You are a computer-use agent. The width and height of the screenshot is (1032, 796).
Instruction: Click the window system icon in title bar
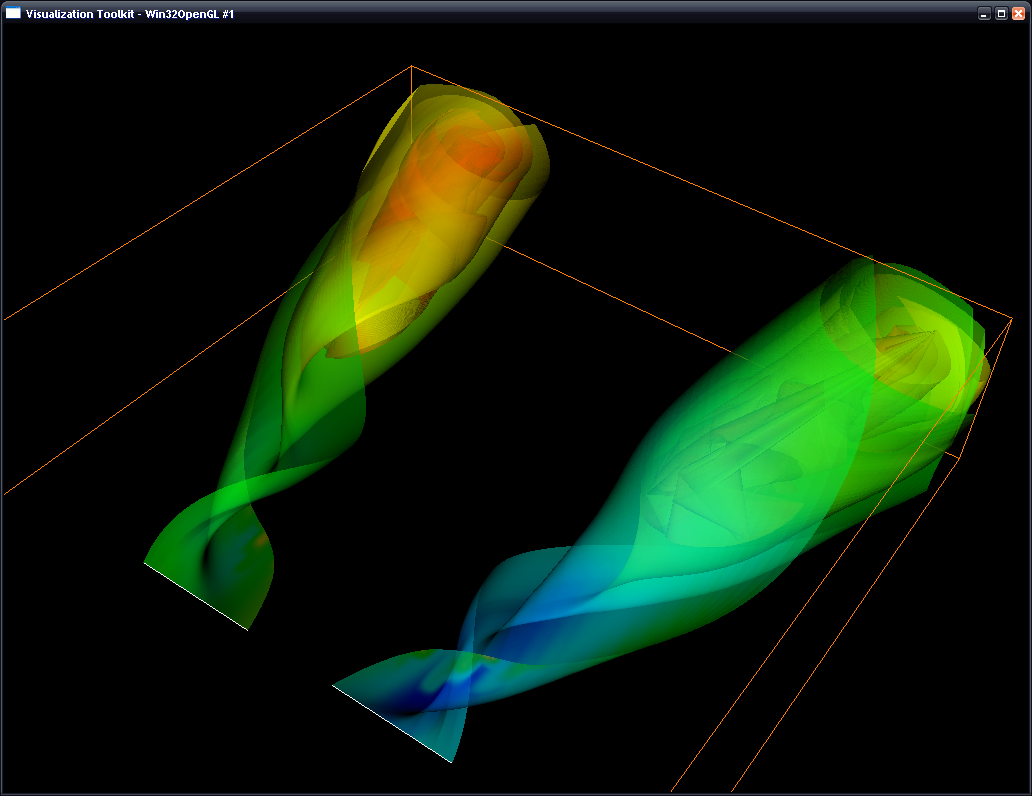[13, 13]
